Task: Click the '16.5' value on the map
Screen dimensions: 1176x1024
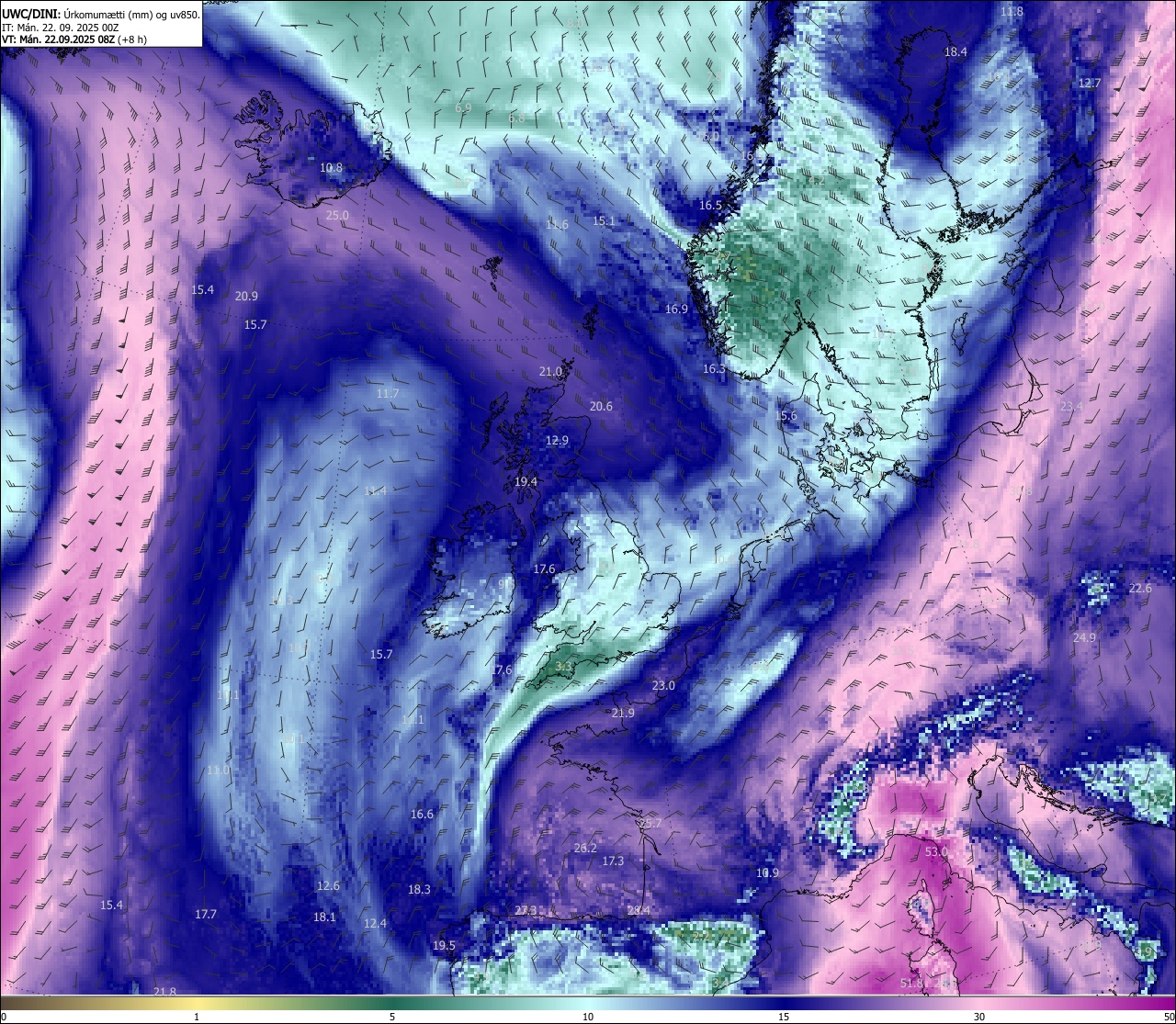Action: (710, 206)
